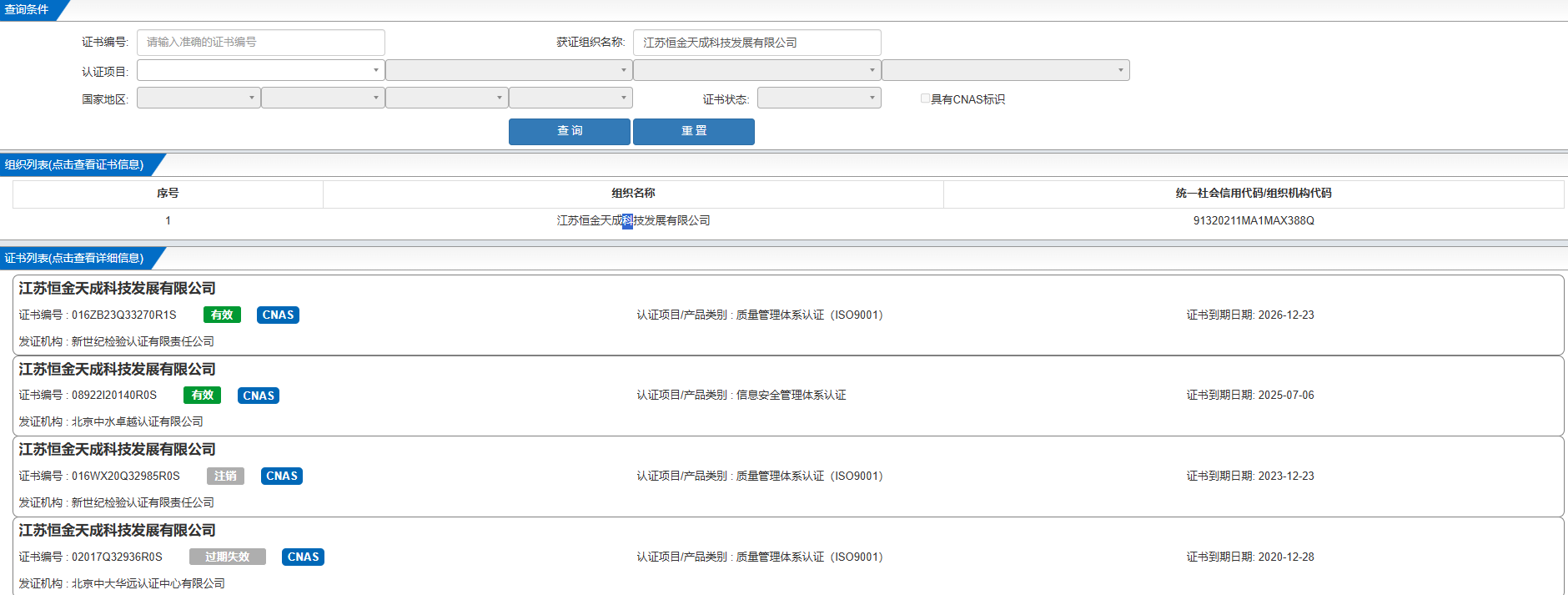The height and width of the screenshot is (595, 1568).
Task: Click expiry date 2025-07-06
Action: pos(1285,395)
